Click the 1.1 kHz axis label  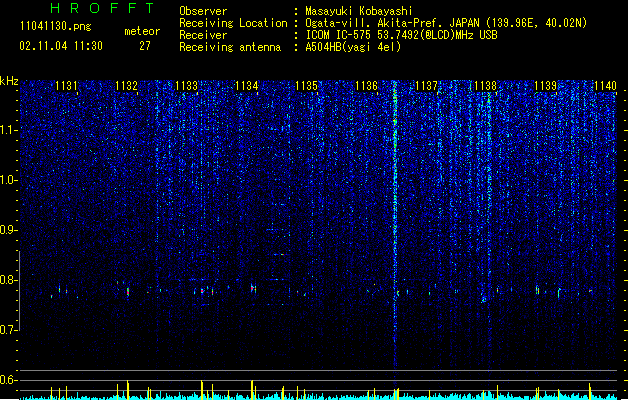click(x=9, y=130)
